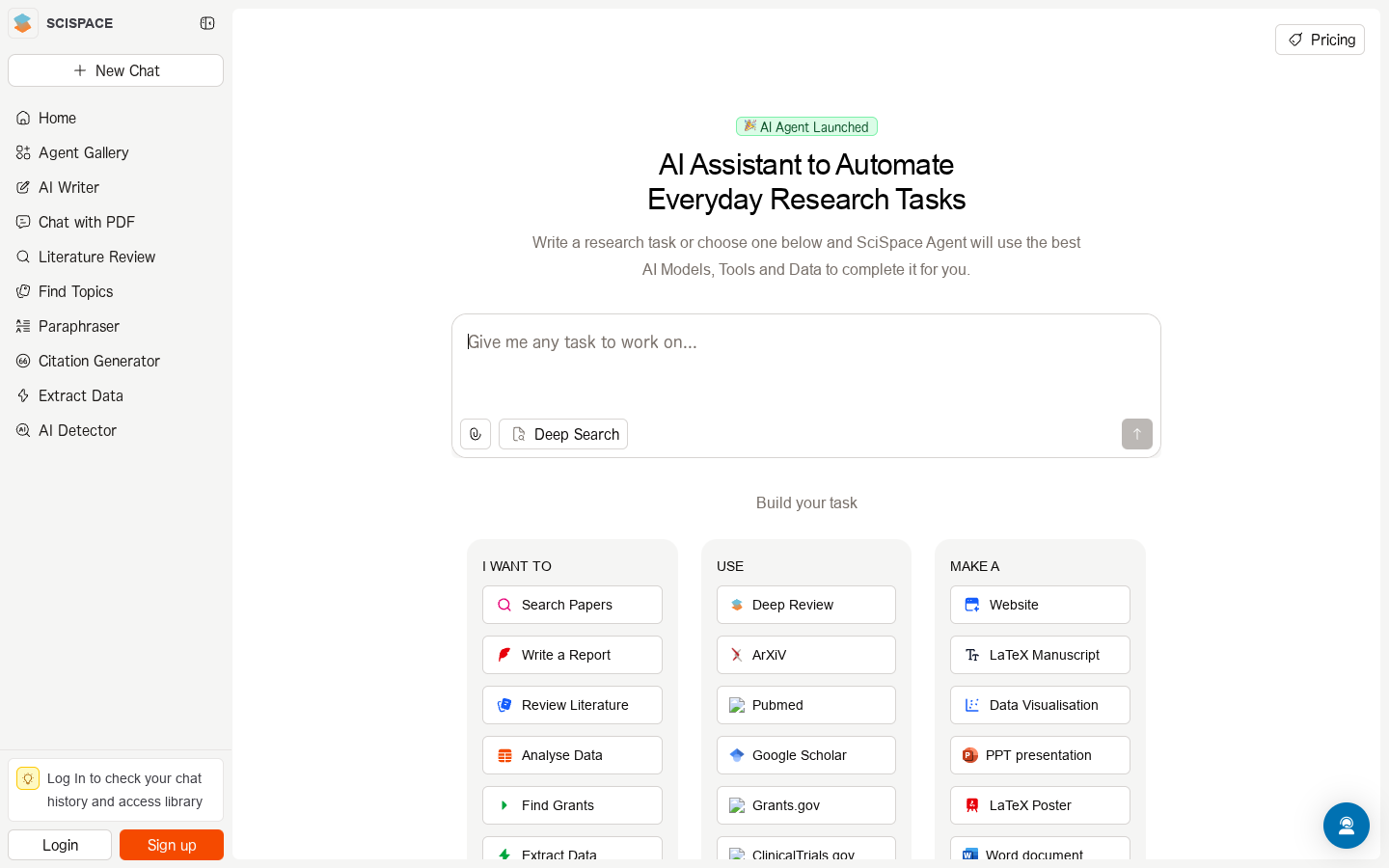Click the attach file paperclip icon
The image size is (1389, 868).
(476, 434)
